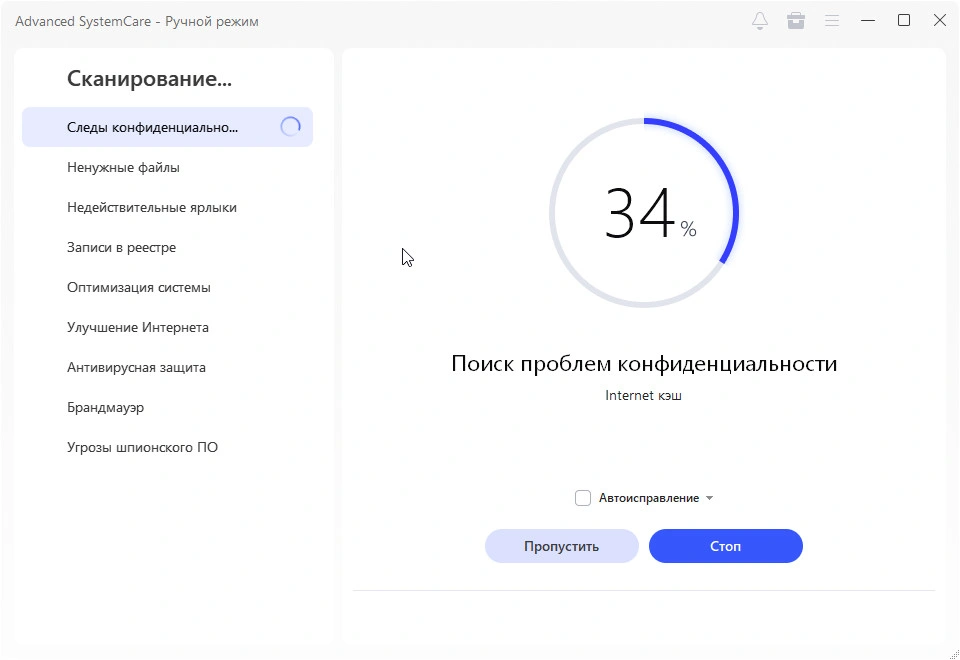
Task: Open the hamburger menu icon
Action: click(831, 21)
